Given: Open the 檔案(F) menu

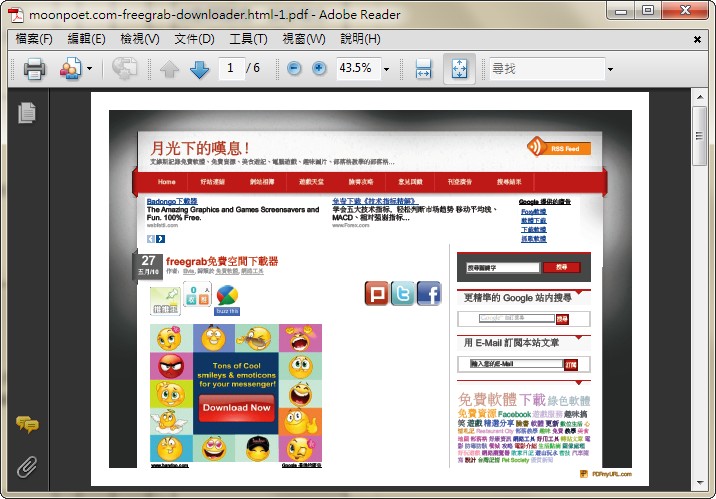Looking at the screenshot, I should pyautogui.click(x=34, y=39).
